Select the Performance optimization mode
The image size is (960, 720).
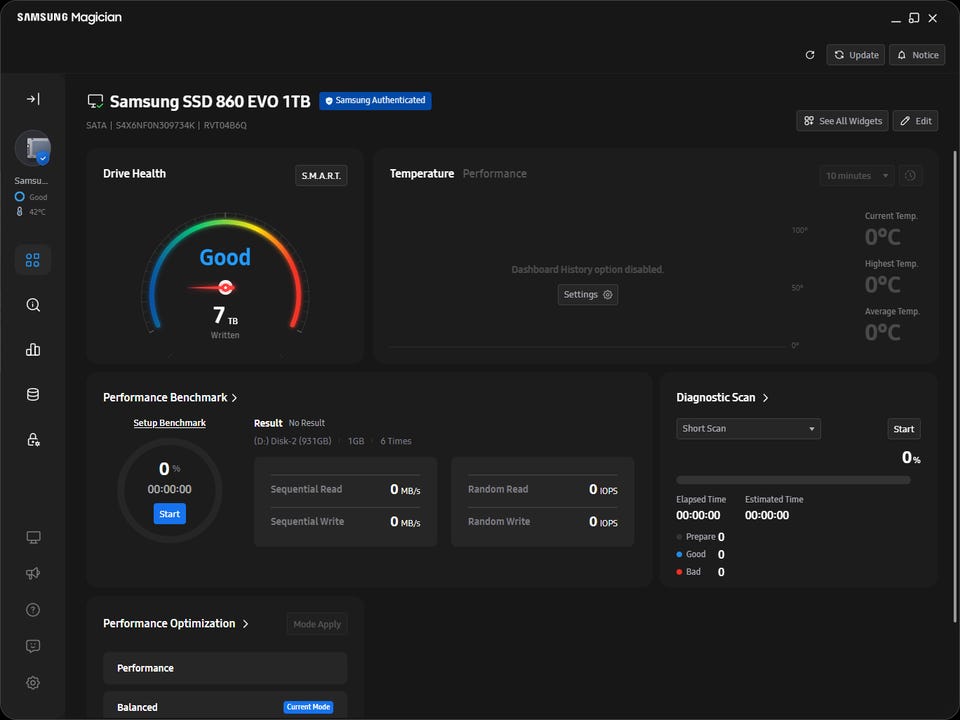click(x=225, y=668)
